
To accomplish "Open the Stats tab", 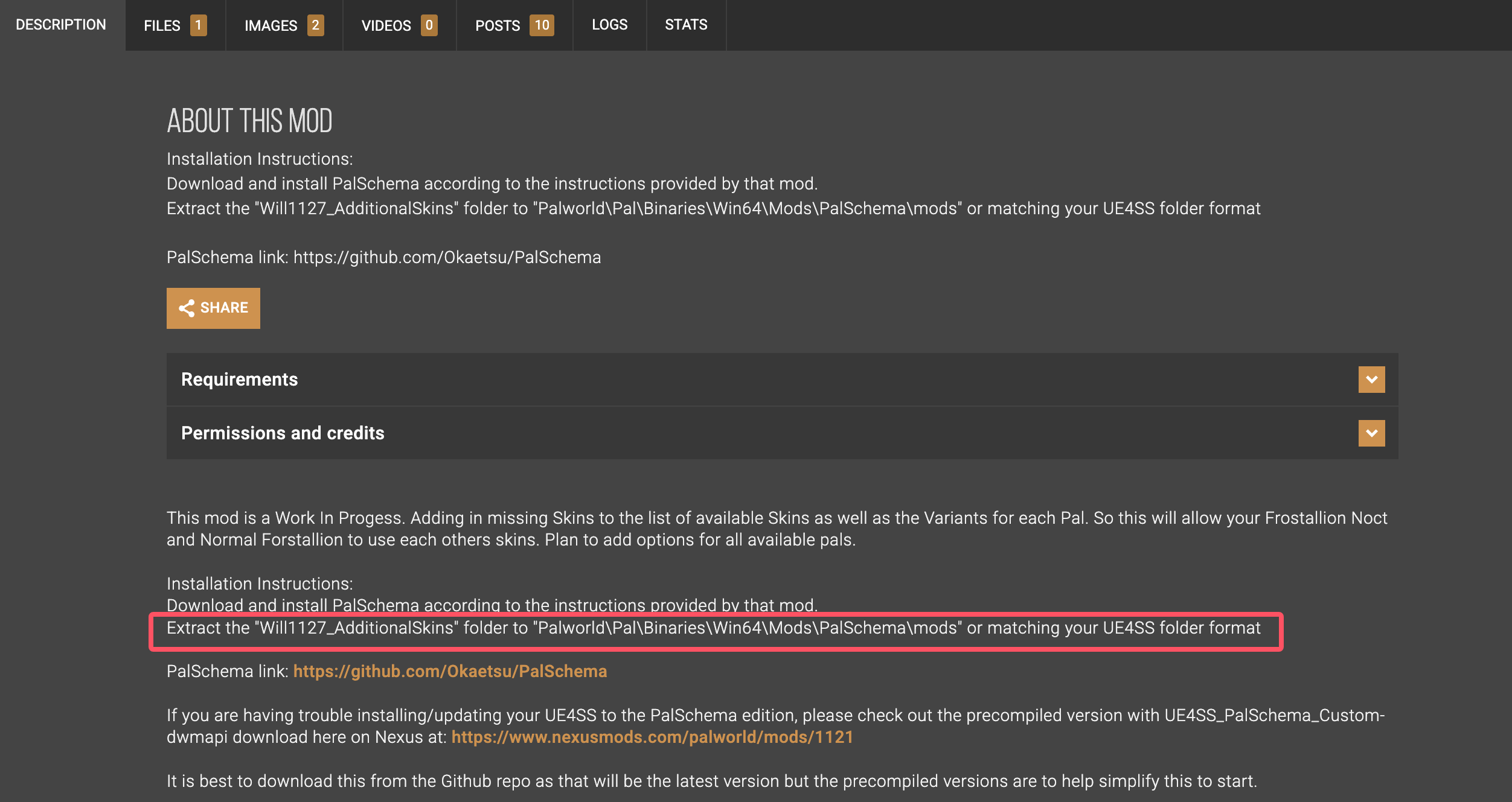I will pos(686,25).
